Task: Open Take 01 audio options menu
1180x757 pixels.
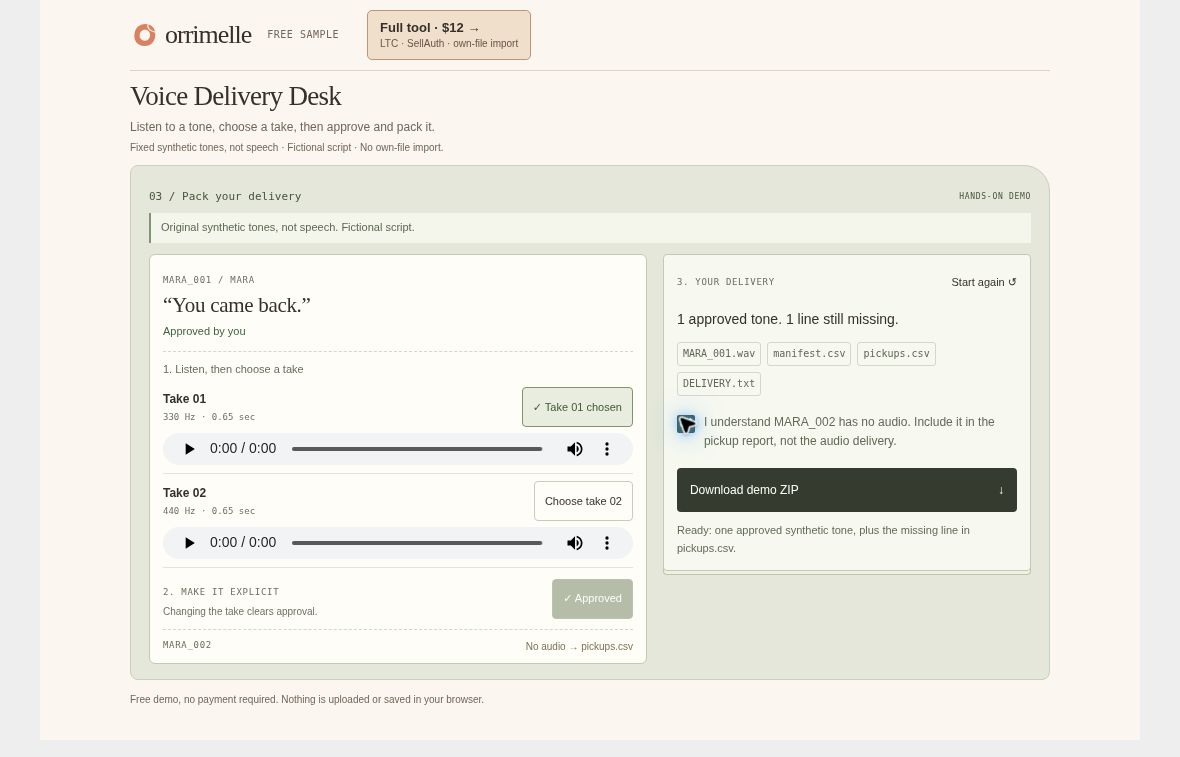Action: pos(607,449)
